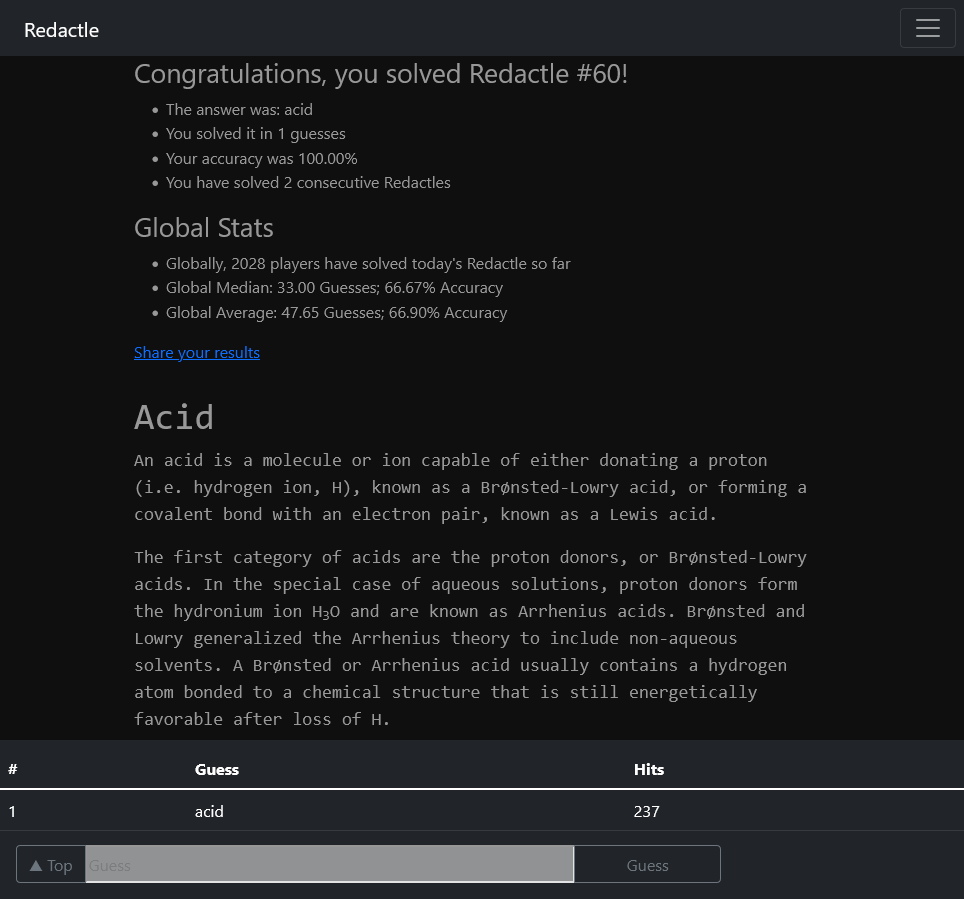This screenshot has height=899, width=964.
Task: Click the 237 hits value
Action: click(646, 811)
